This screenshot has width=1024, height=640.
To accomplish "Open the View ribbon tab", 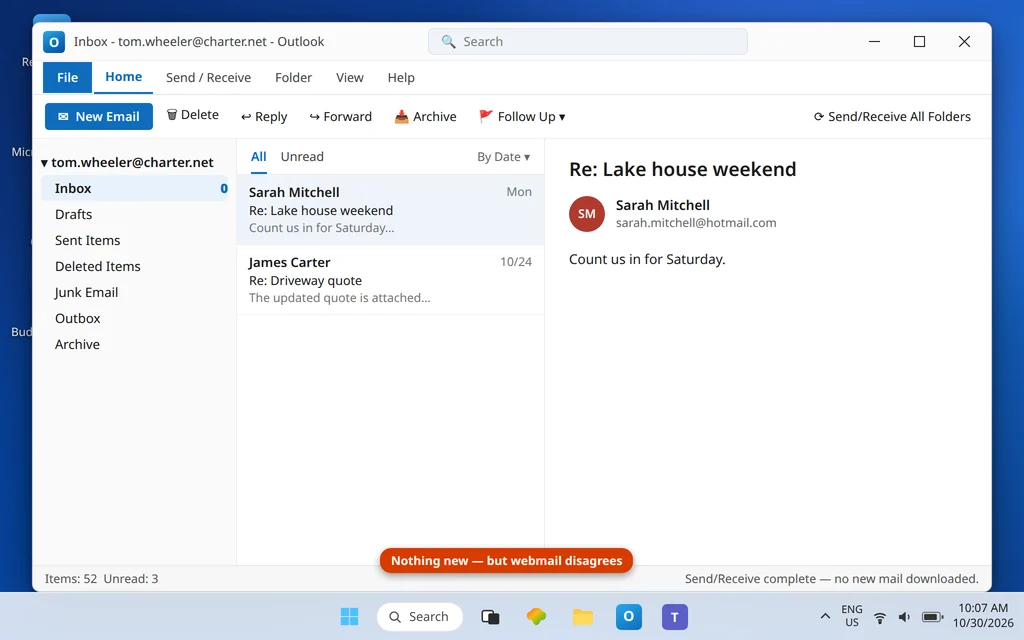I will (x=349, y=77).
